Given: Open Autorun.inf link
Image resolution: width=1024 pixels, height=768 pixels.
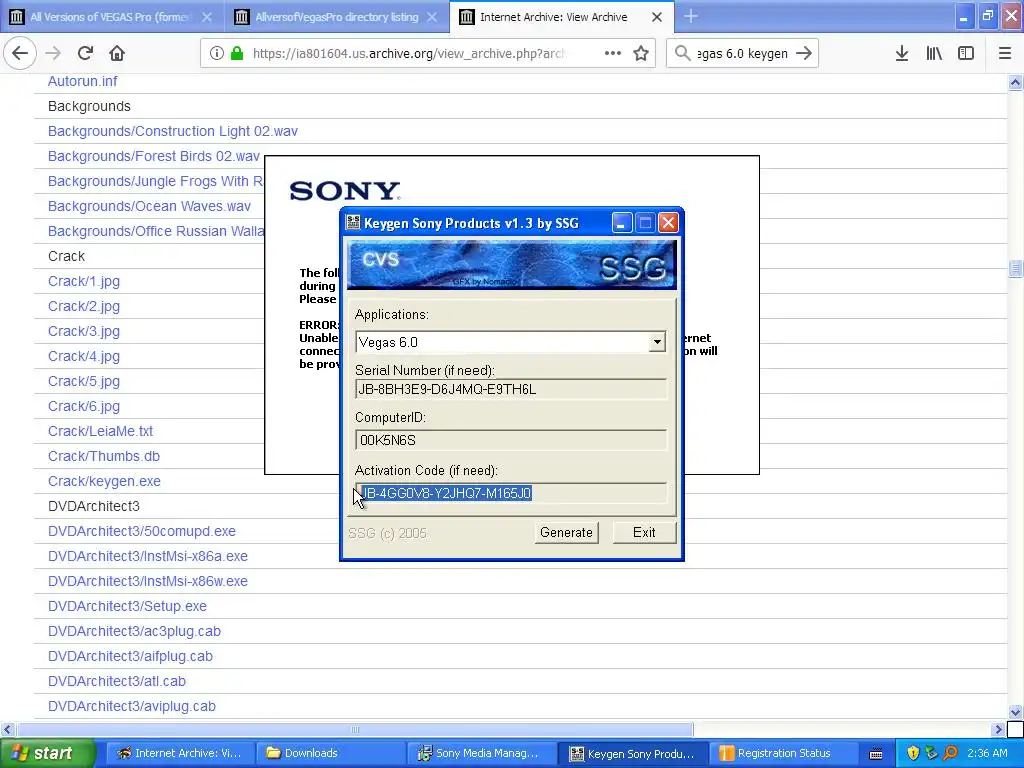Looking at the screenshot, I should (x=82, y=81).
